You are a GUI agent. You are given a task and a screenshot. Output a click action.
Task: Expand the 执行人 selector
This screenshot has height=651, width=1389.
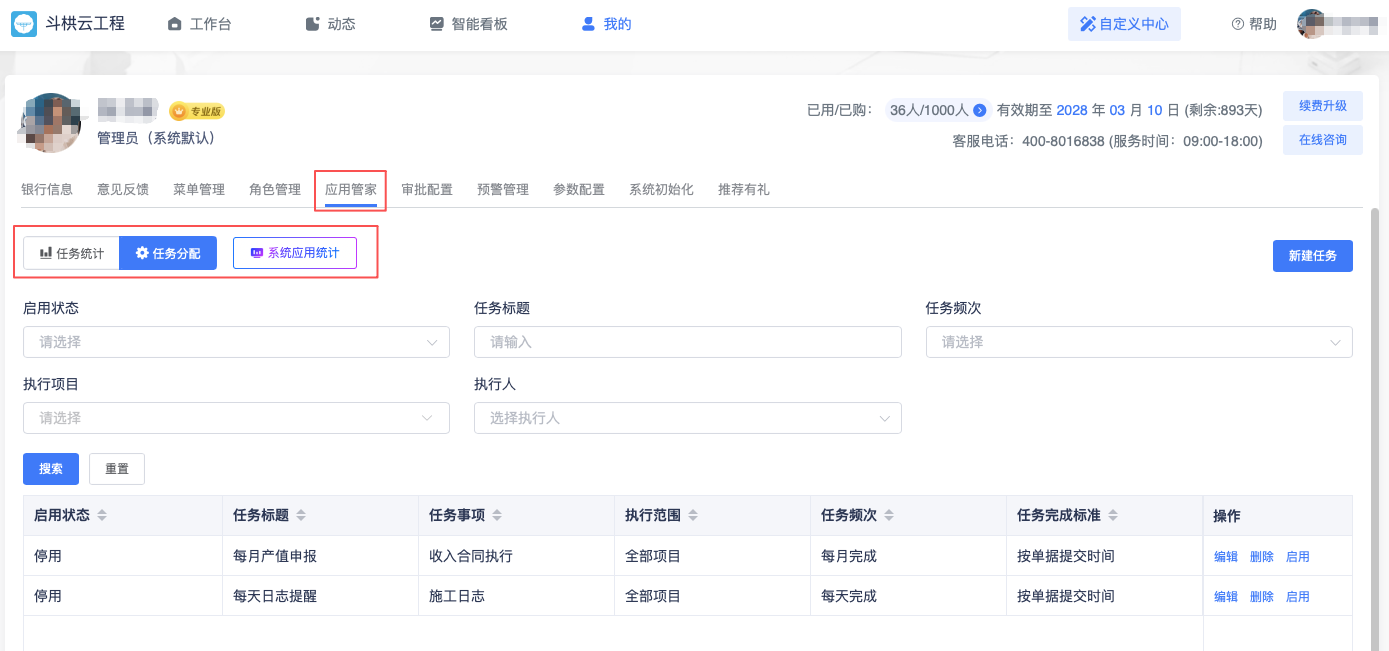click(x=687, y=418)
